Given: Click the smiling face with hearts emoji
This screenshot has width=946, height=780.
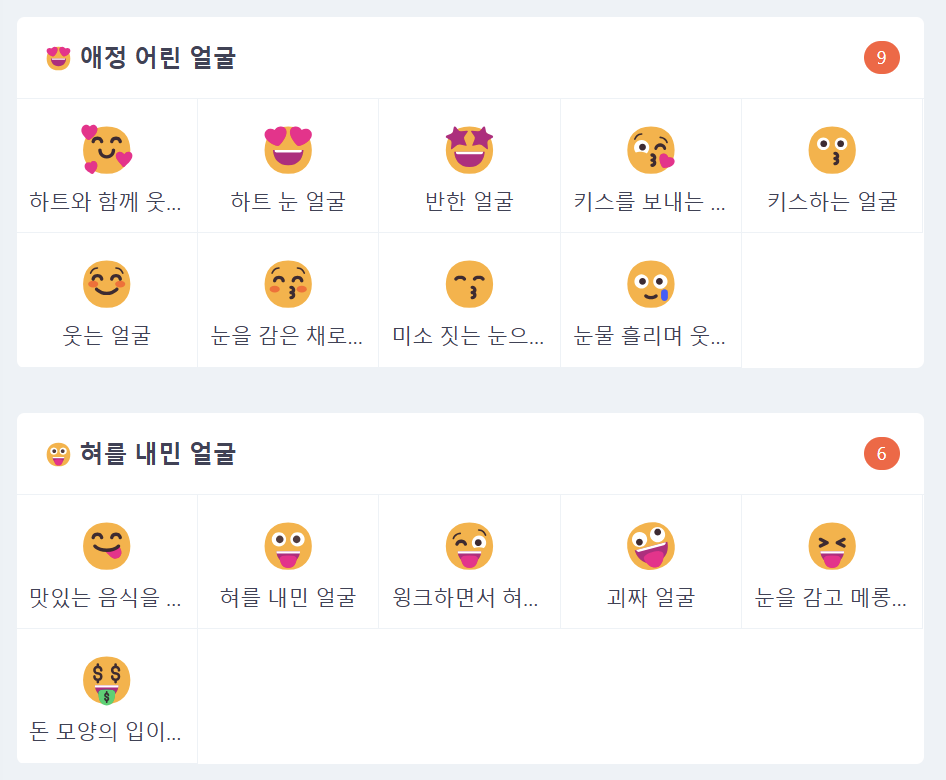Looking at the screenshot, I should click(107, 148).
